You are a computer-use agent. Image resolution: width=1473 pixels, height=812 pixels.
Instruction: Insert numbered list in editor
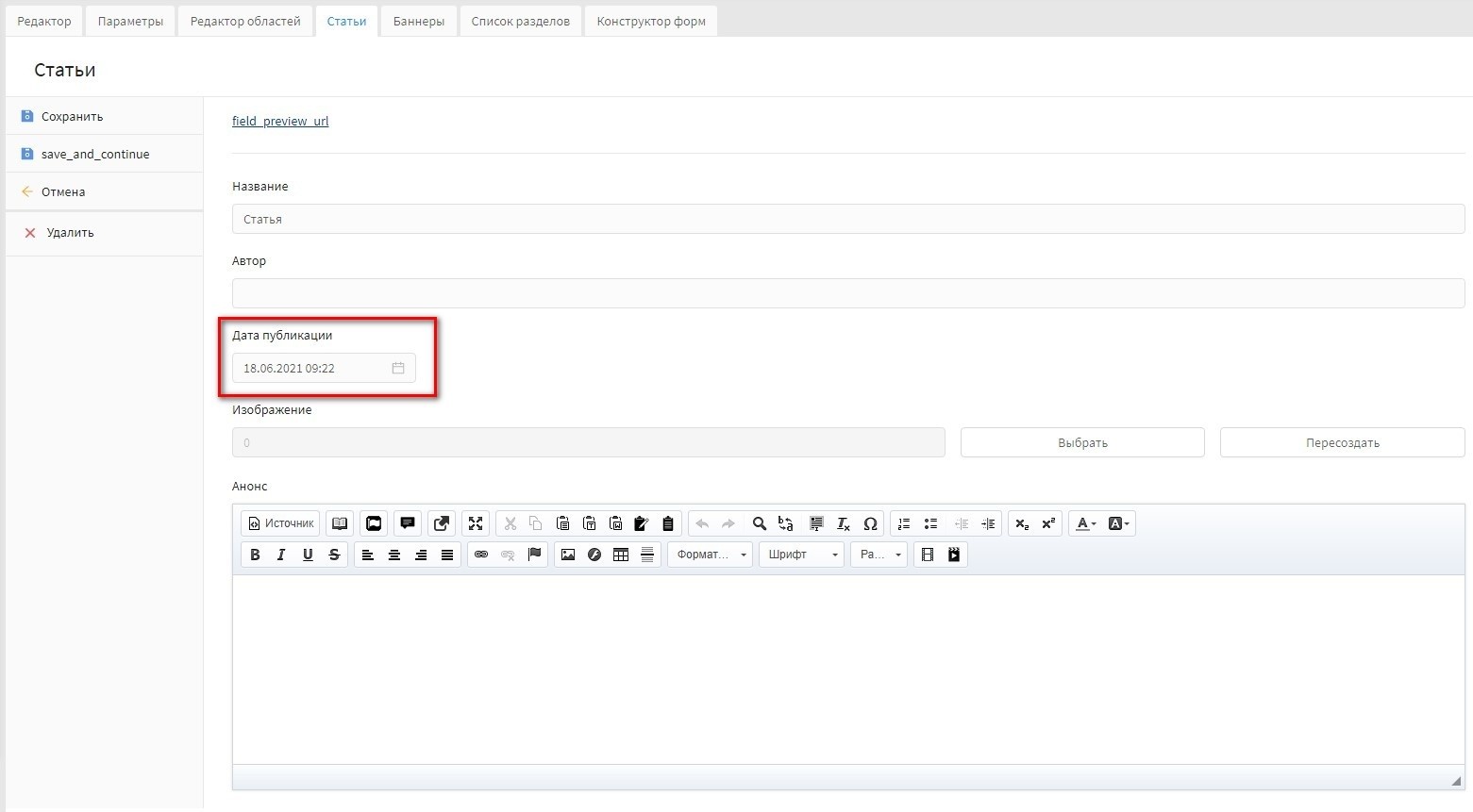click(x=904, y=523)
